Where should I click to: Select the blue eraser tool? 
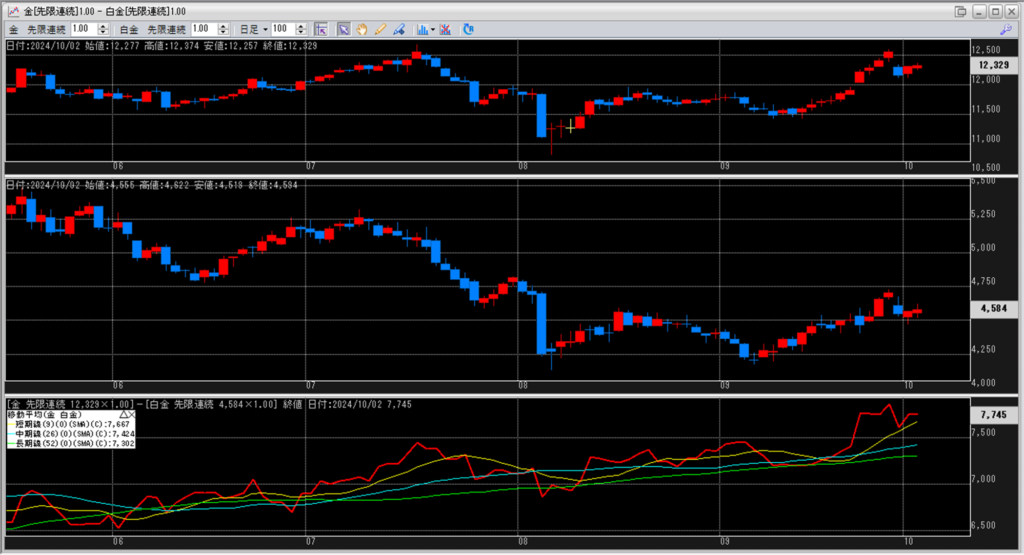(398, 29)
